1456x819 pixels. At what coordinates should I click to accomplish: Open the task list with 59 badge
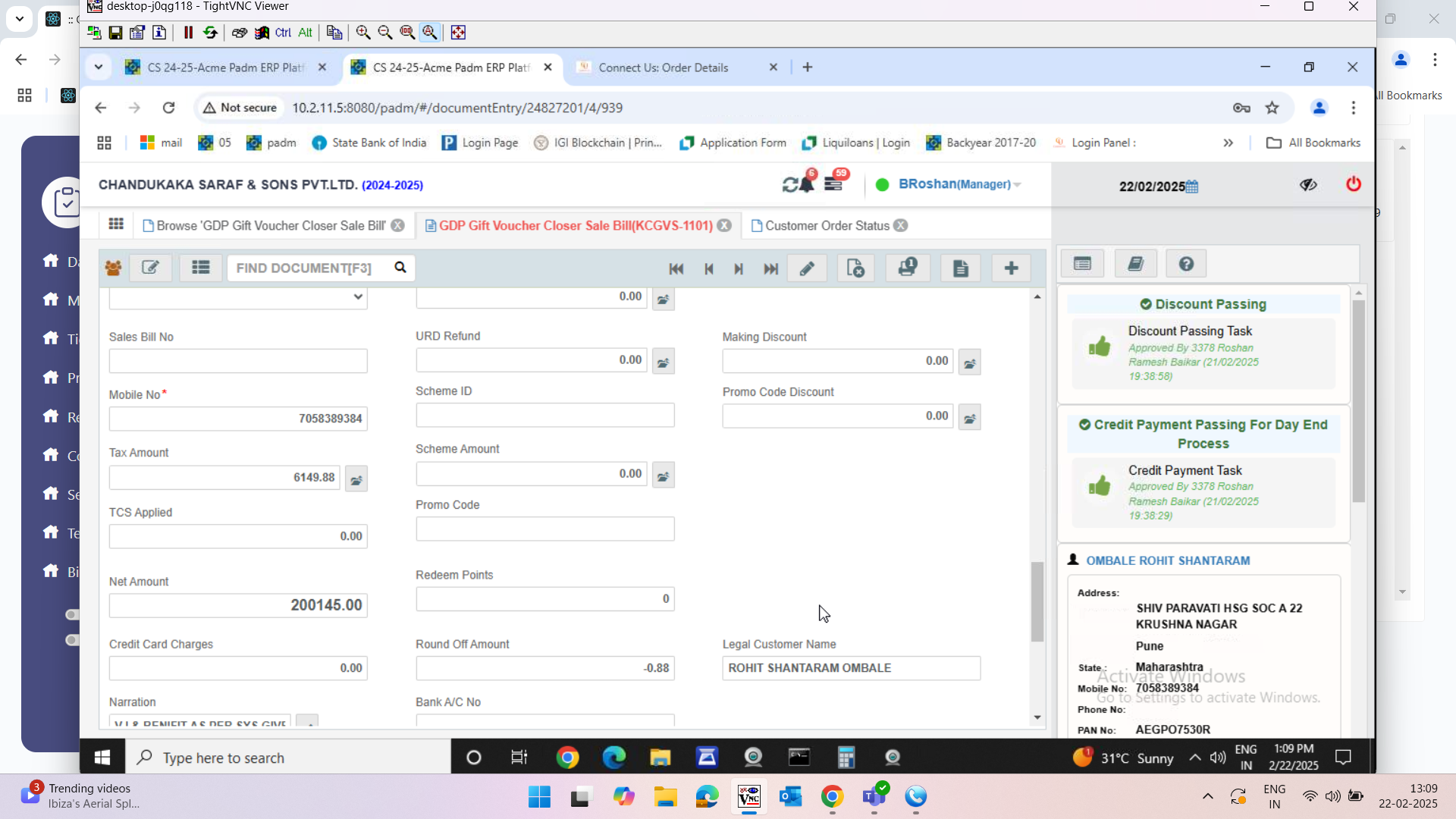coord(834,183)
